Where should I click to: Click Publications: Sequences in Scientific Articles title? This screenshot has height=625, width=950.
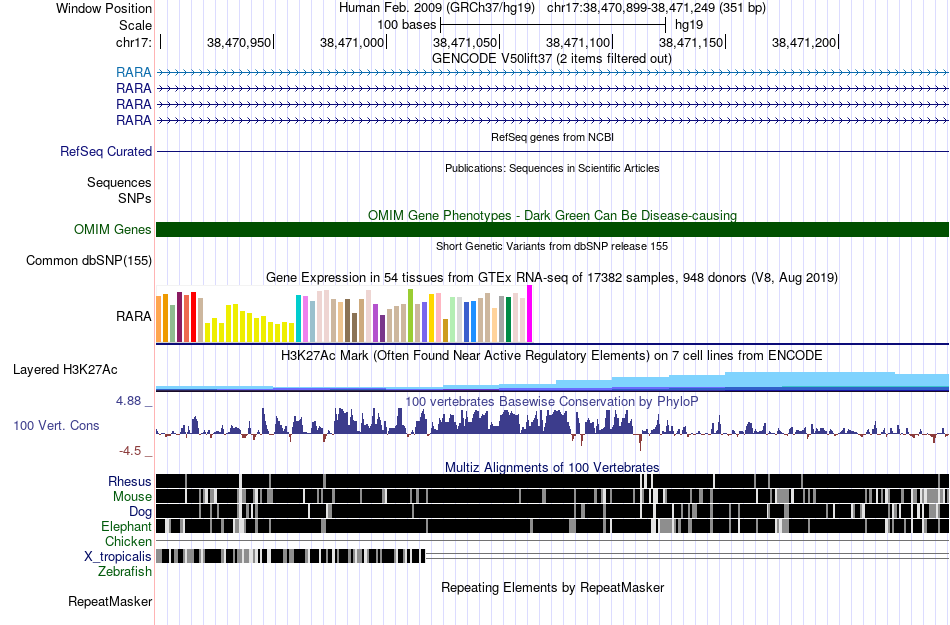point(552,168)
